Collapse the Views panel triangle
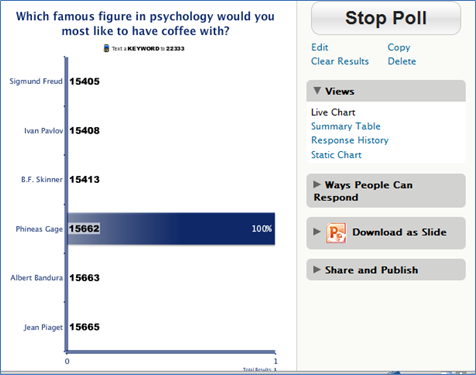The height and width of the screenshot is (375, 476). 317,91
